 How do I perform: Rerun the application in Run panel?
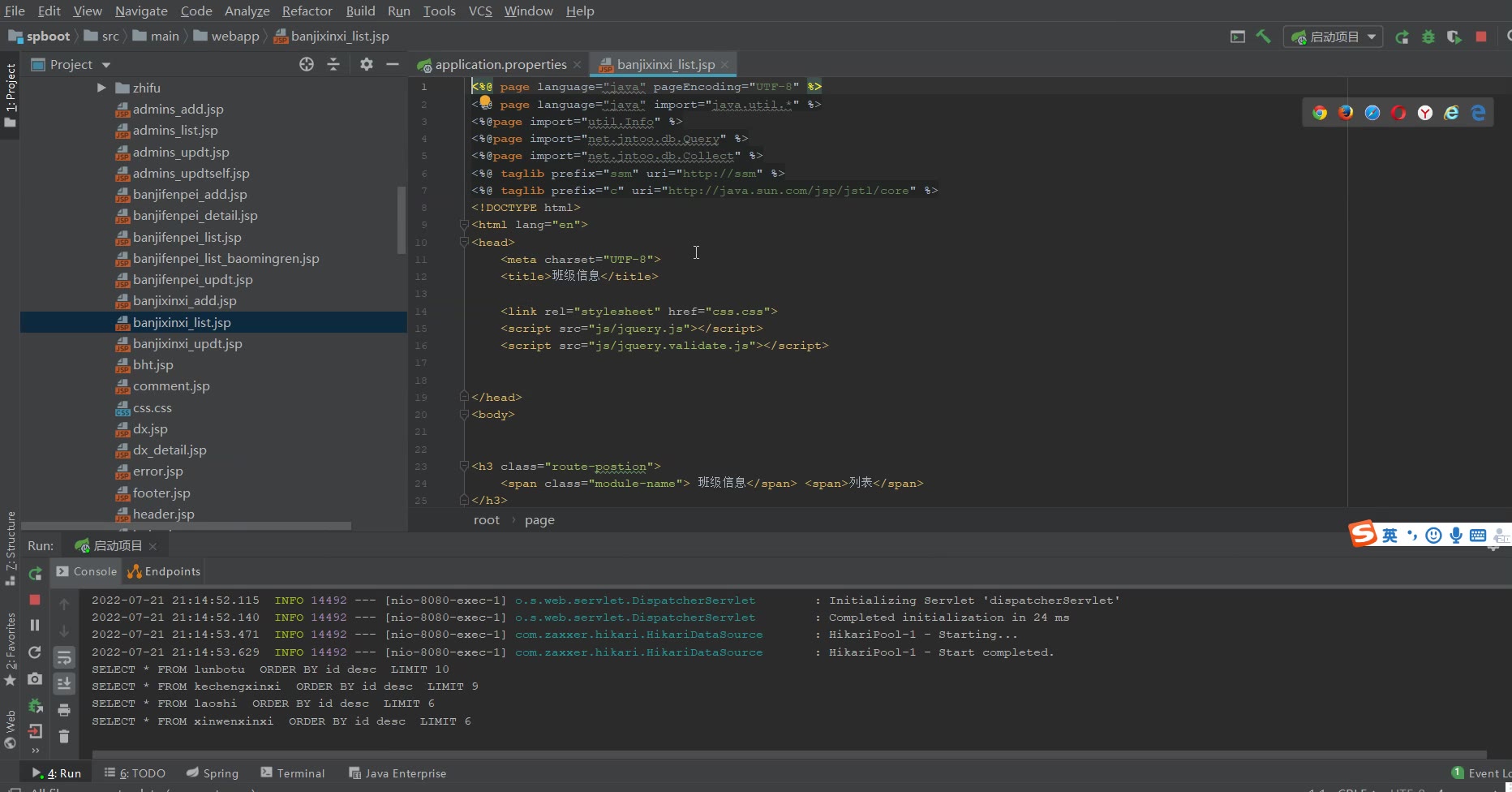35,574
